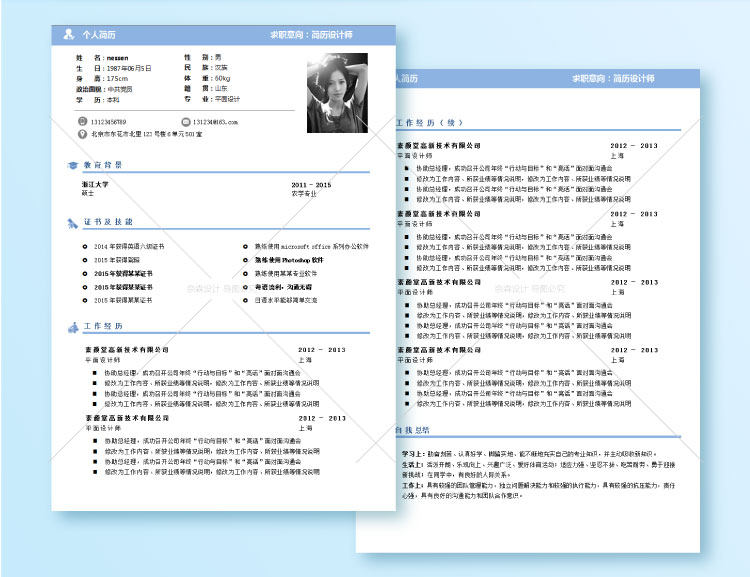Click the 工作经历 heading on the first page
The width and height of the screenshot is (750, 577).
(x=103, y=326)
